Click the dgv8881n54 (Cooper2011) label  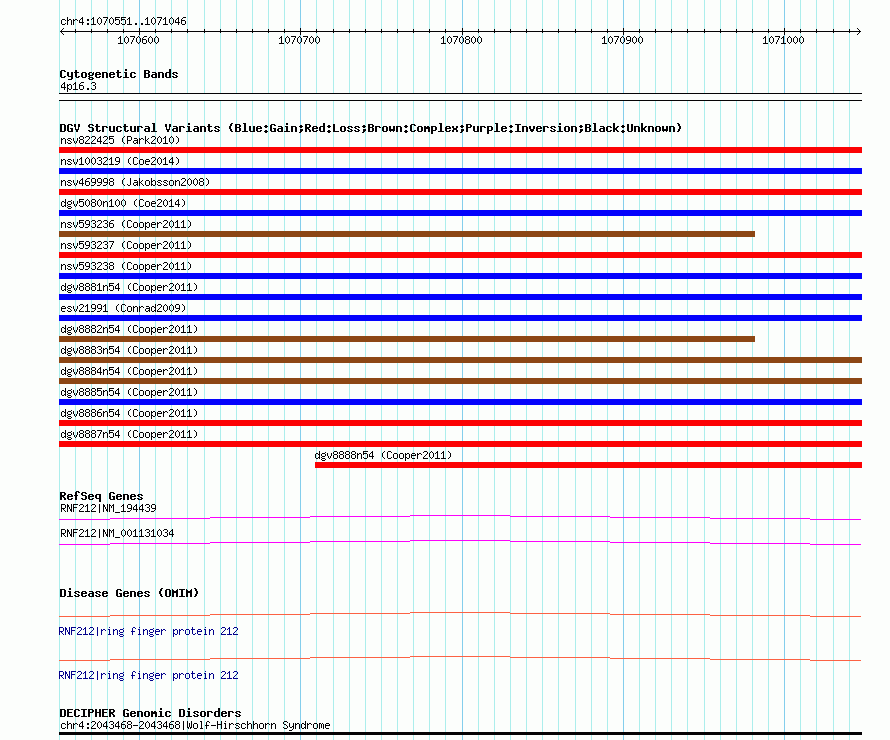coord(129,287)
